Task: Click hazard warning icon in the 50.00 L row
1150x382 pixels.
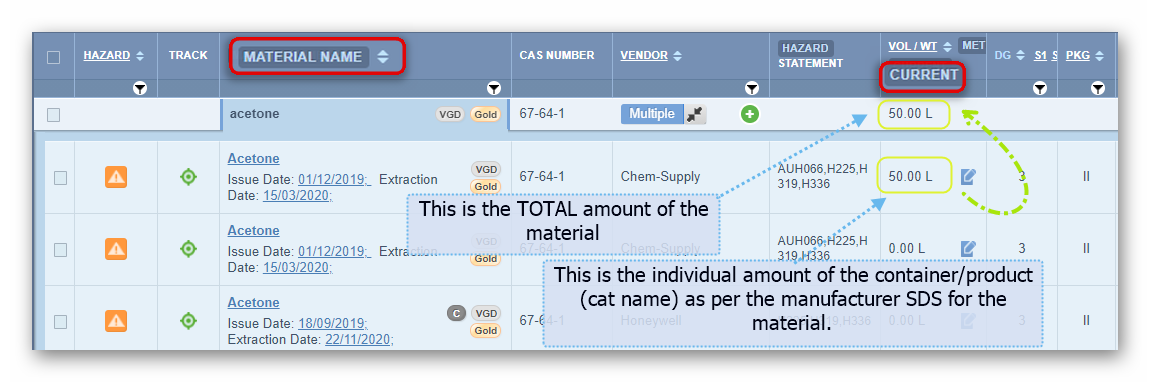Action: click(x=116, y=177)
